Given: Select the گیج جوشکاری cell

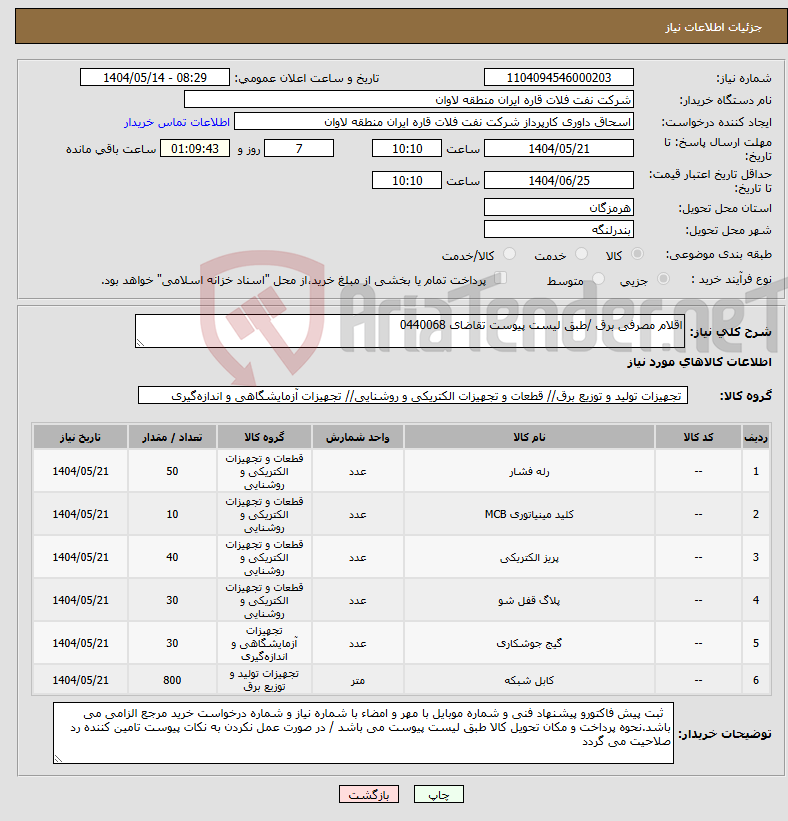Looking at the screenshot, I should click(x=529, y=643).
